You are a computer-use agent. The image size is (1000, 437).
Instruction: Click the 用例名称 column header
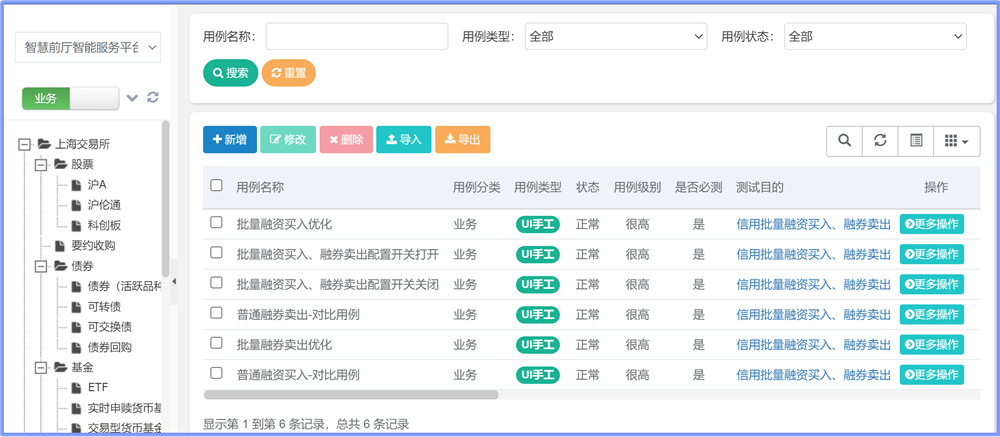pos(260,188)
